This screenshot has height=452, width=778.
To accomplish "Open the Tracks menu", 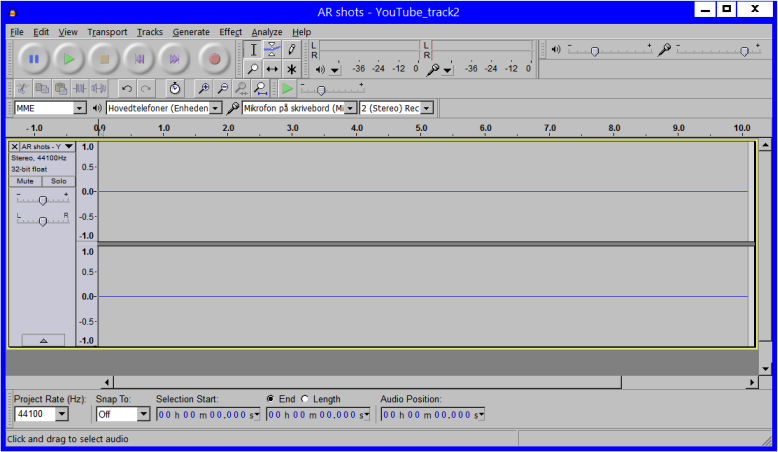I will (x=150, y=32).
